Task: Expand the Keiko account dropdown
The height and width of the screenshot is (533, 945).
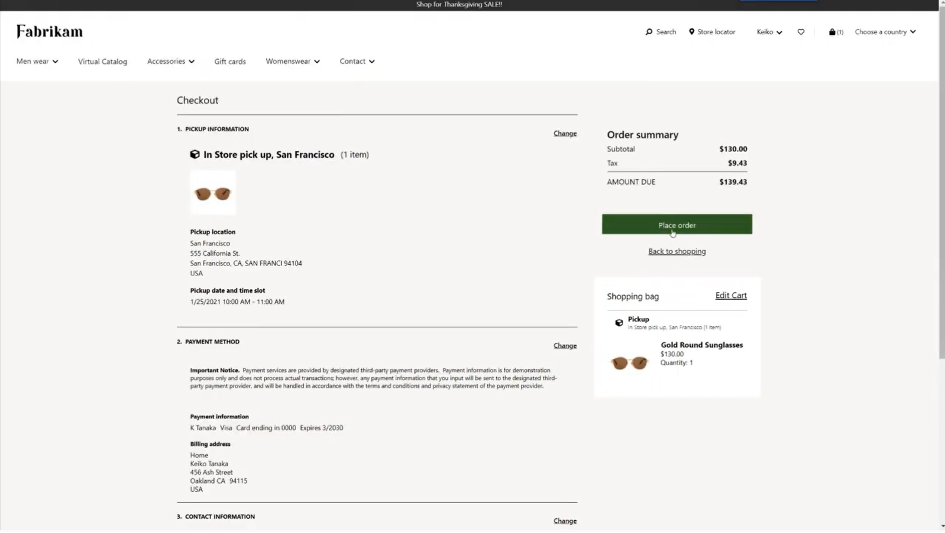Action: click(769, 32)
